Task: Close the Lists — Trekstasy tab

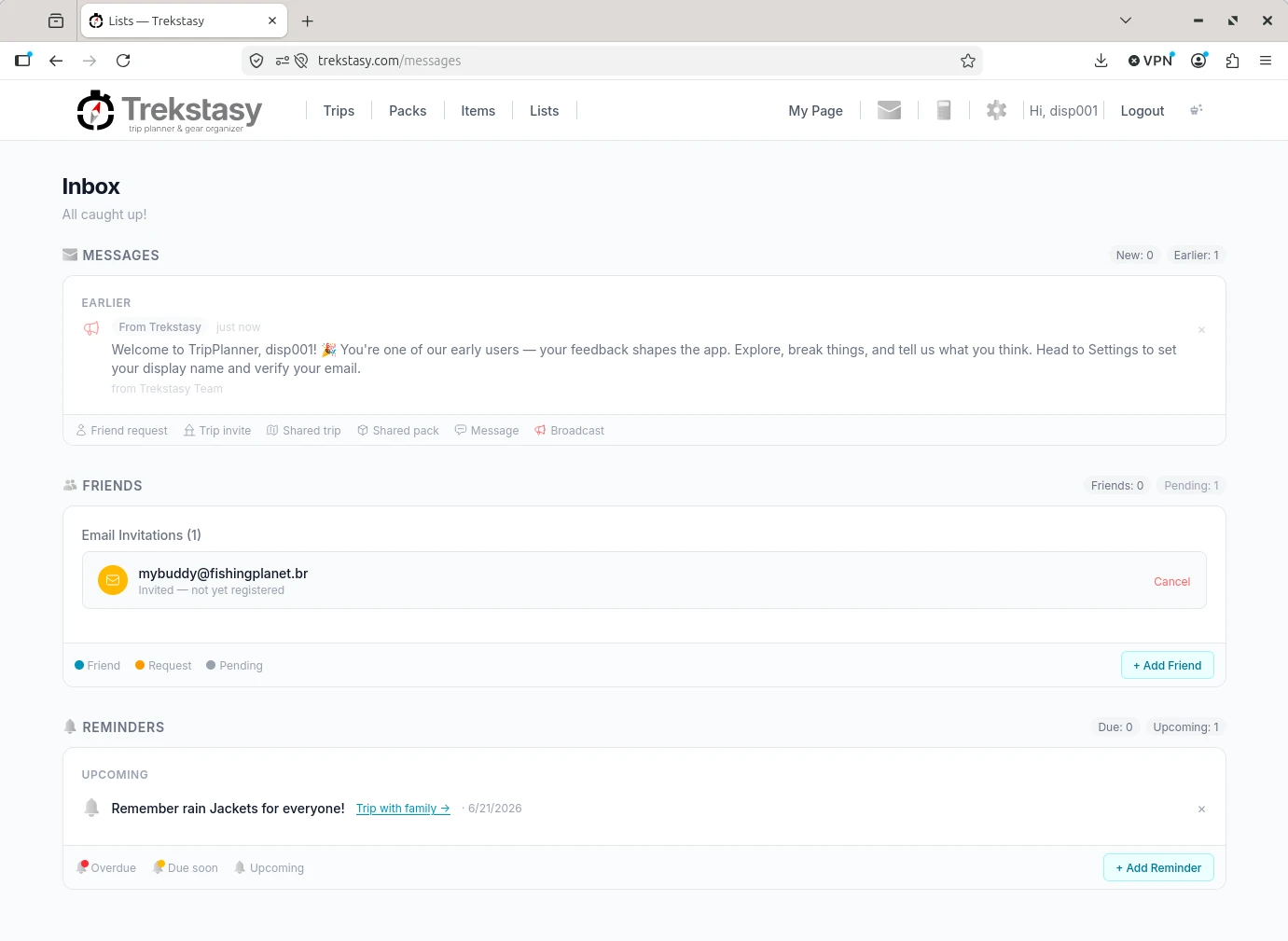Action: point(272,21)
